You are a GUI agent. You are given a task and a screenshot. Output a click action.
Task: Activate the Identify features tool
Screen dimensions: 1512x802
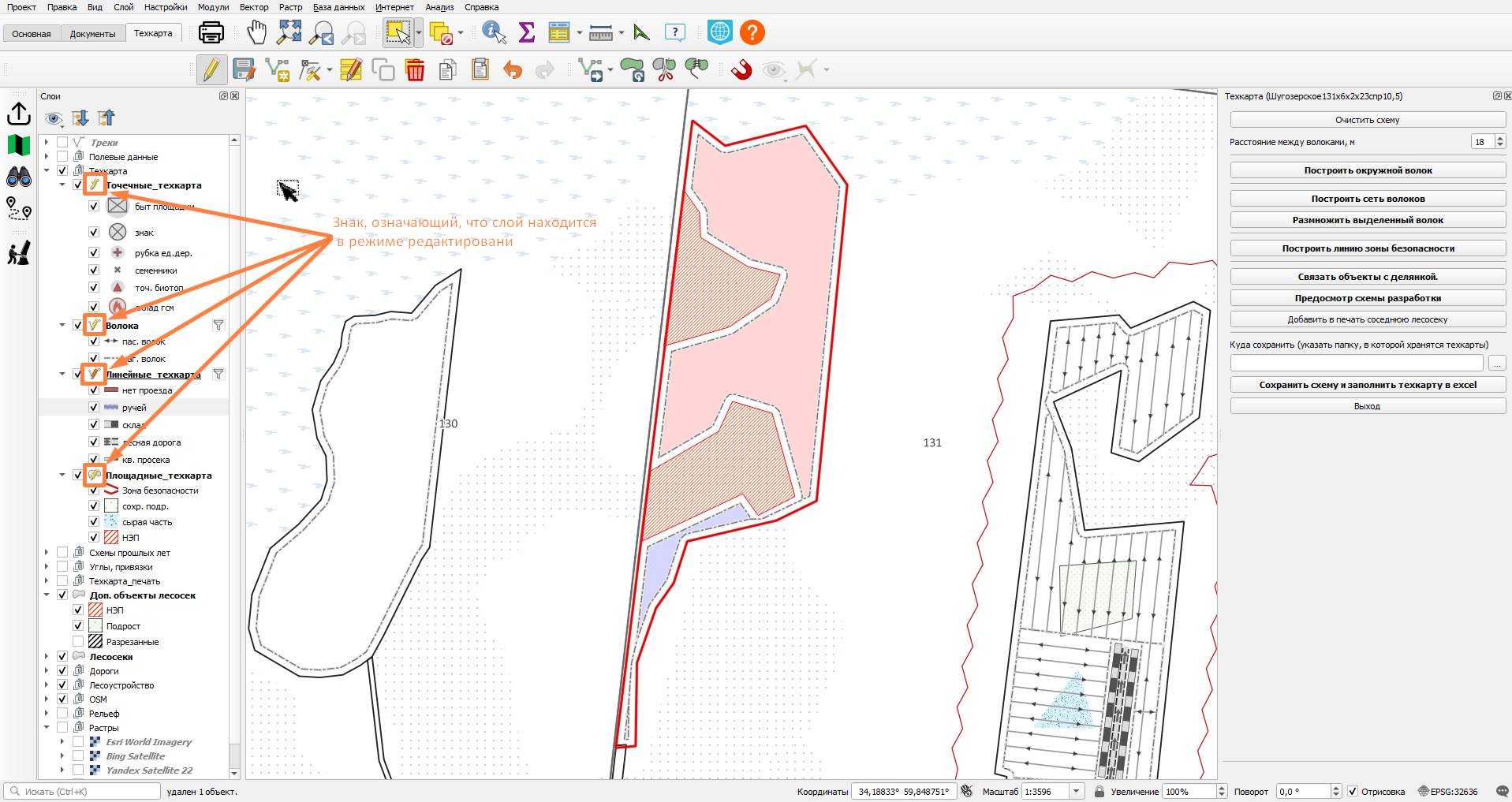(494, 32)
